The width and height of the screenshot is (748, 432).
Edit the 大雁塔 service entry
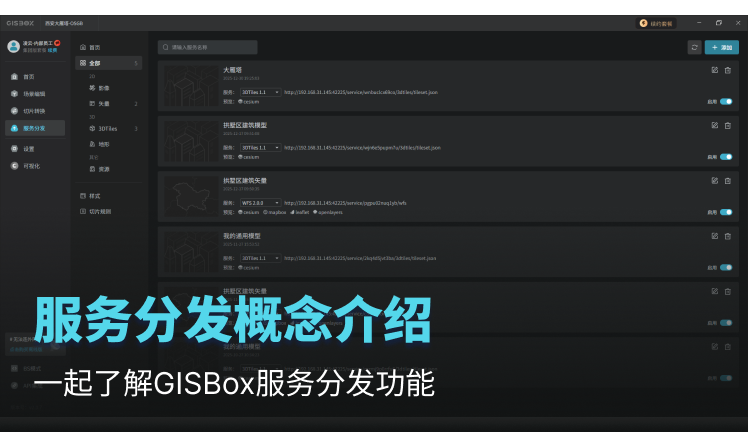coord(714,70)
